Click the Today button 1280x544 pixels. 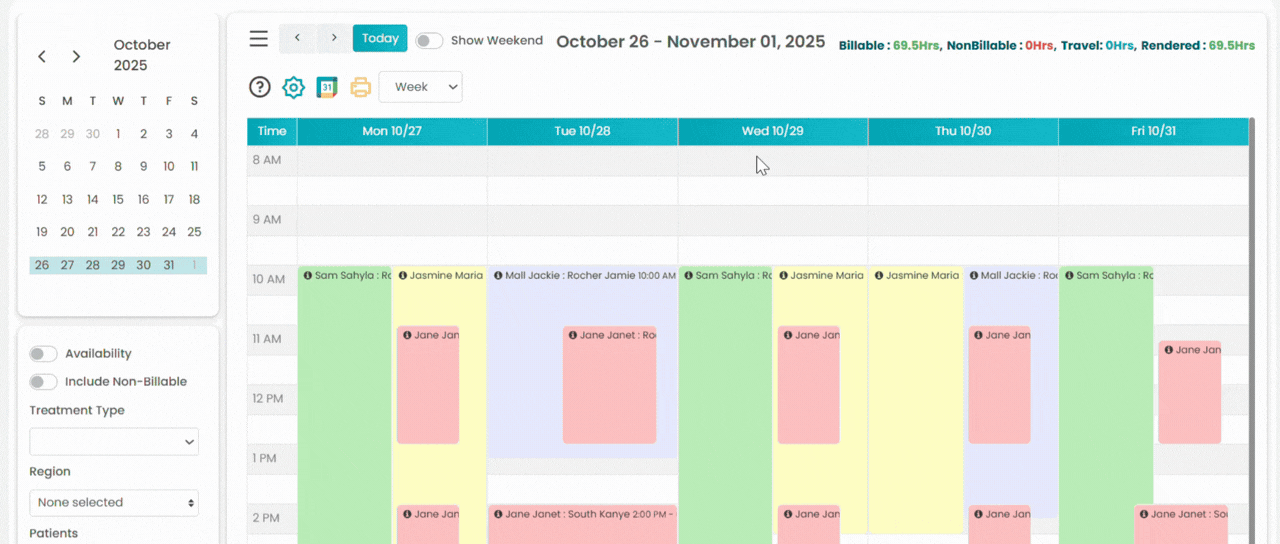(x=380, y=38)
